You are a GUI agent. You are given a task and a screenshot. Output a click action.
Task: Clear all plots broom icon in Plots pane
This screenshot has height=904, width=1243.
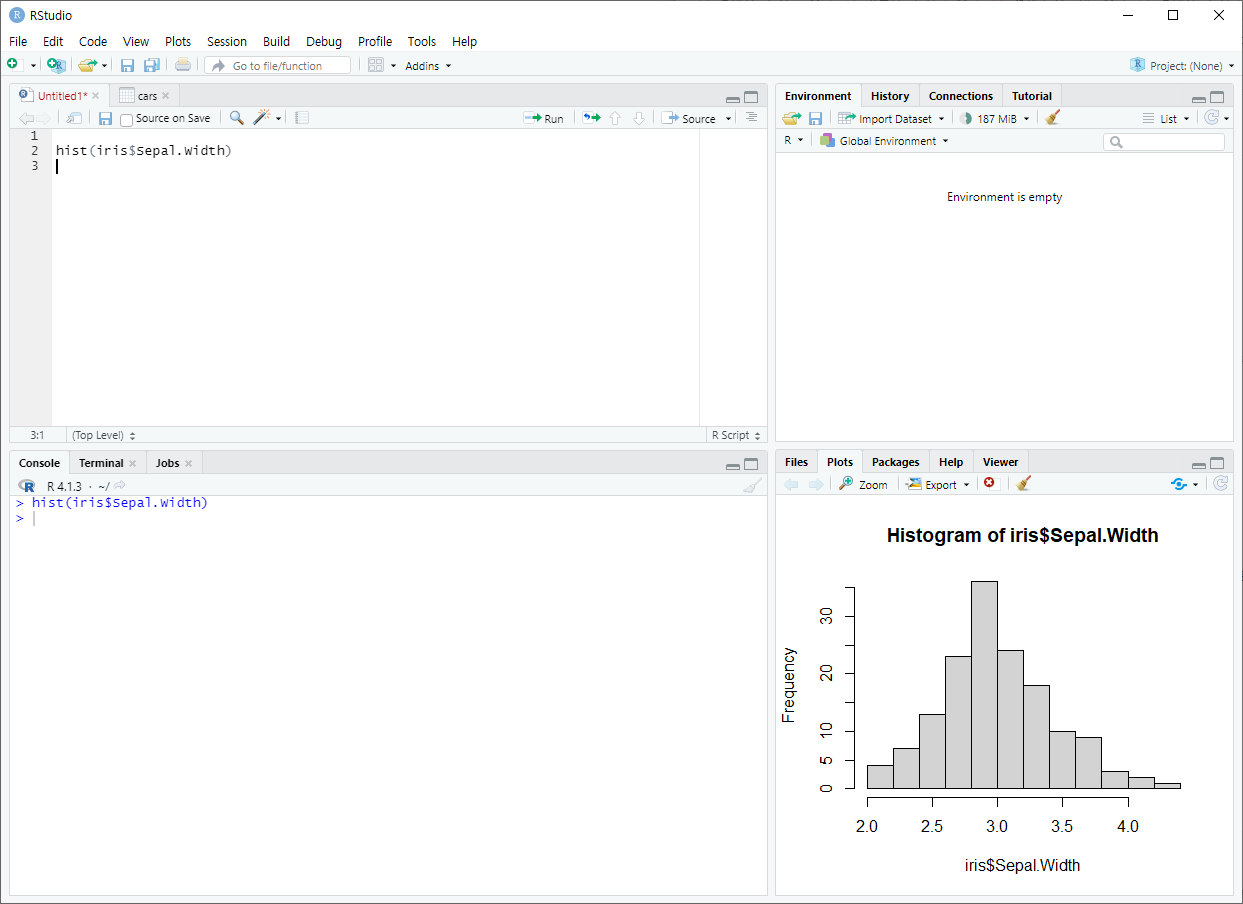click(x=1023, y=484)
